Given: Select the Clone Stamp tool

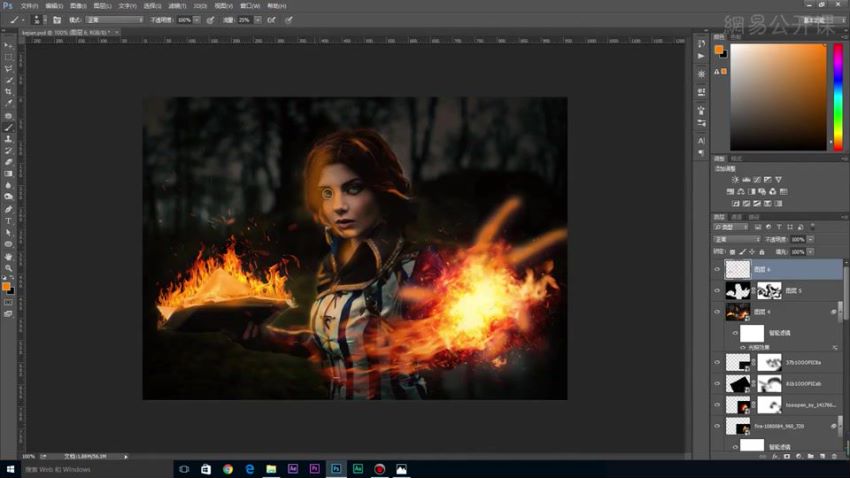Looking at the screenshot, I should point(8,139).
